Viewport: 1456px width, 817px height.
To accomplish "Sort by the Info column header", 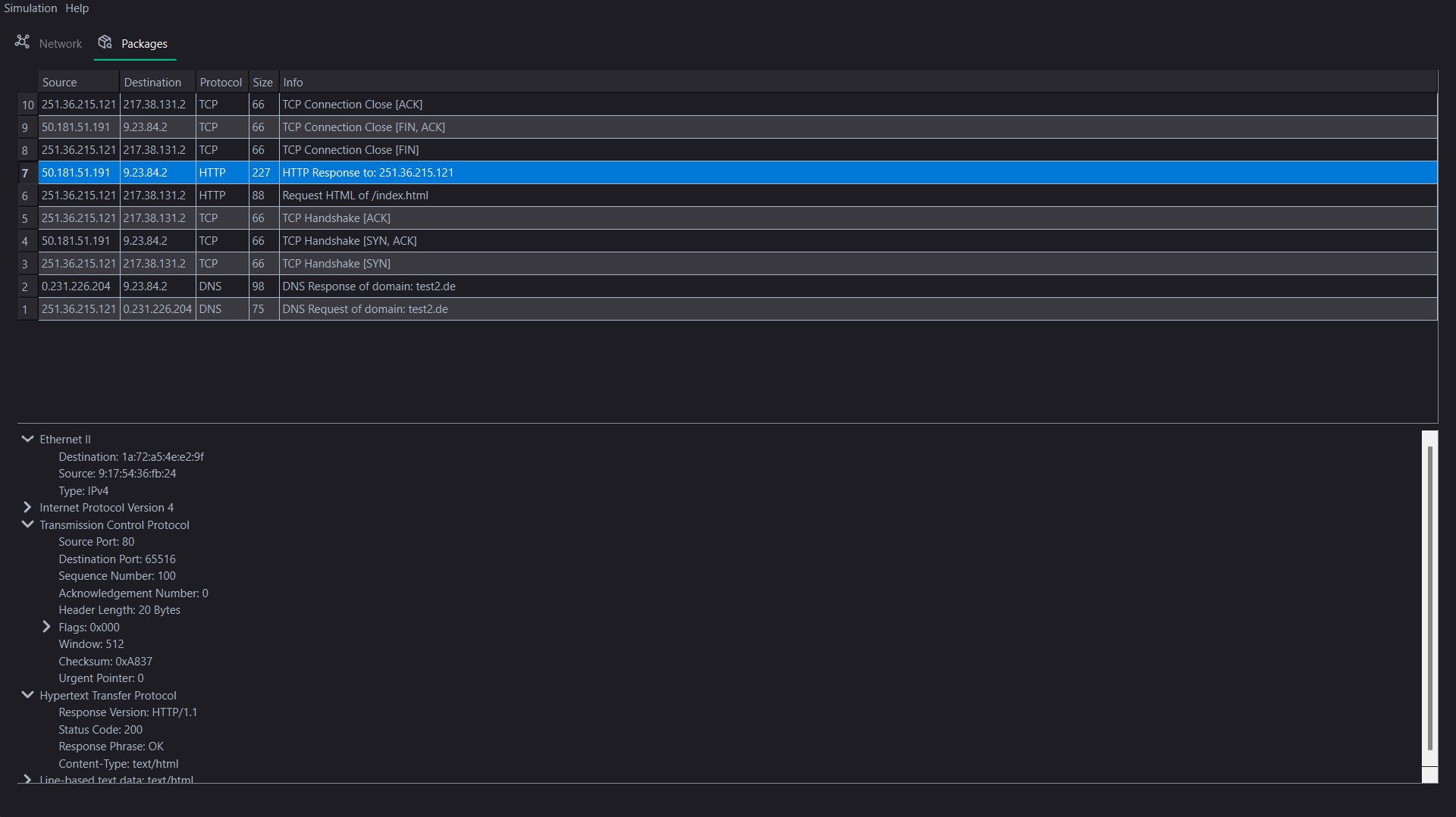I will 858,82.
